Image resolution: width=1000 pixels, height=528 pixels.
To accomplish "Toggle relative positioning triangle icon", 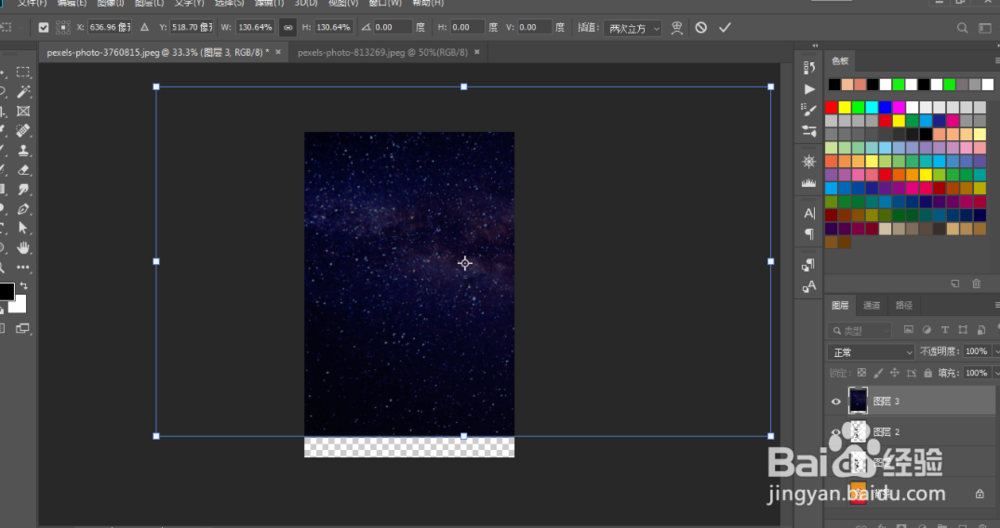I will point(145,27).
